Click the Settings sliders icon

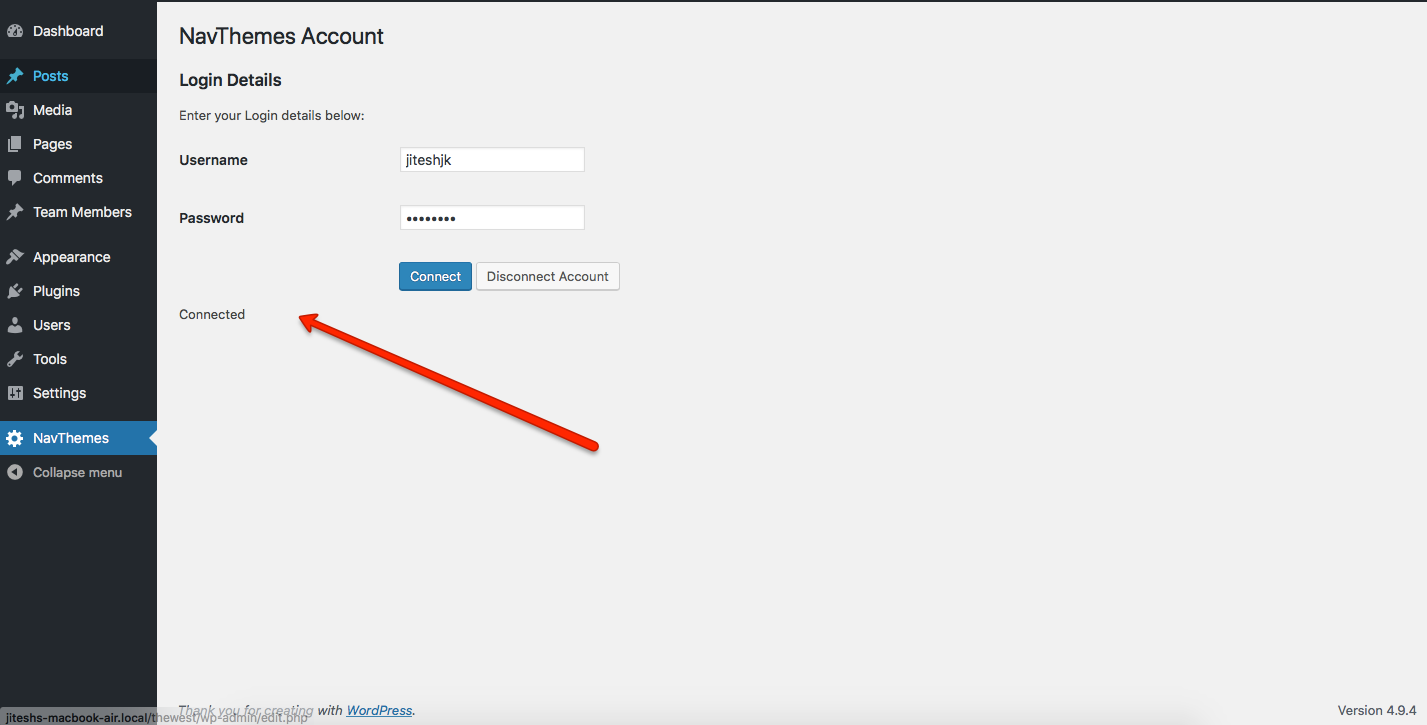15,393
